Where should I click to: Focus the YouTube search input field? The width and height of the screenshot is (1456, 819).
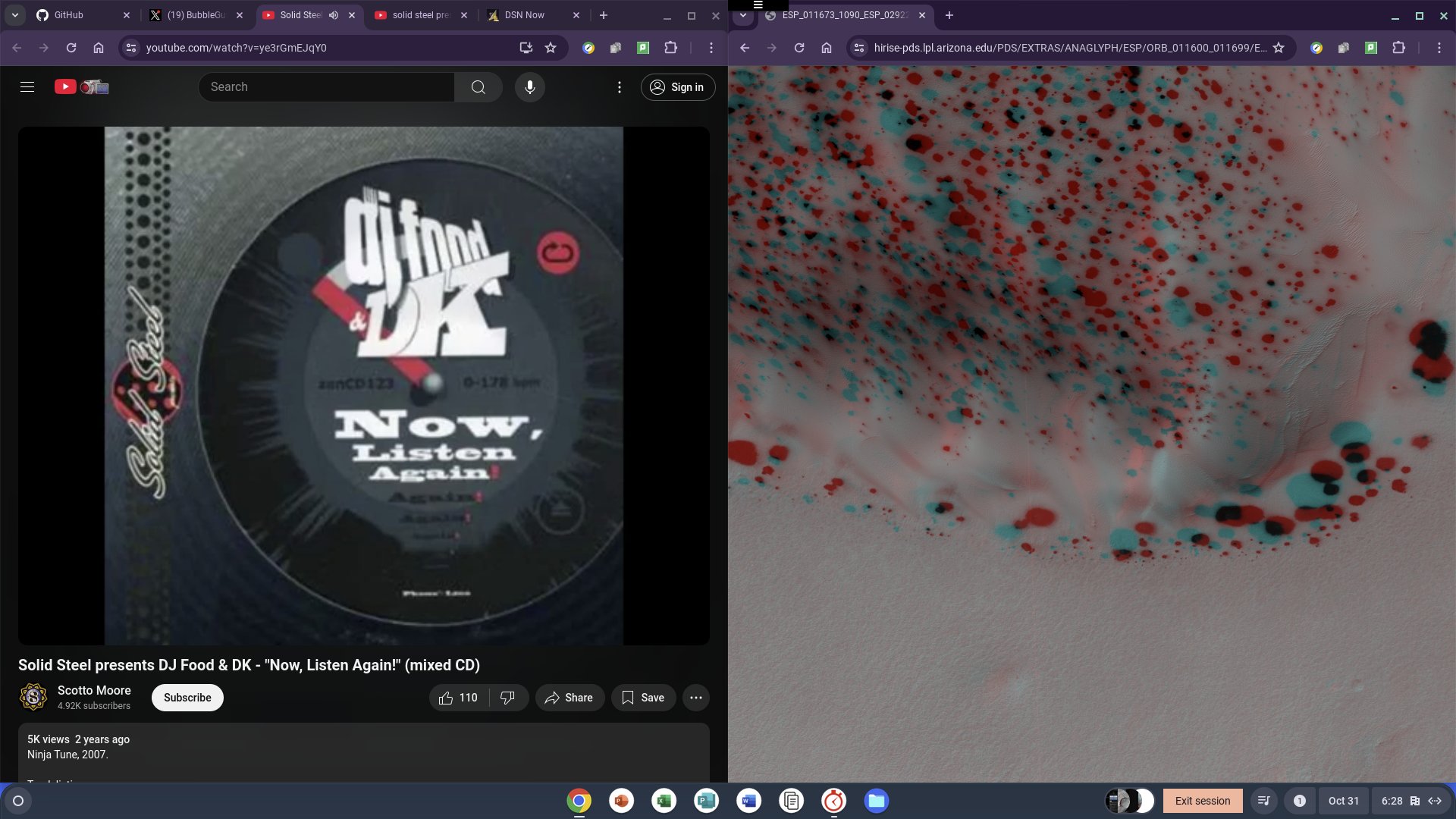click(x=326, y=87)
